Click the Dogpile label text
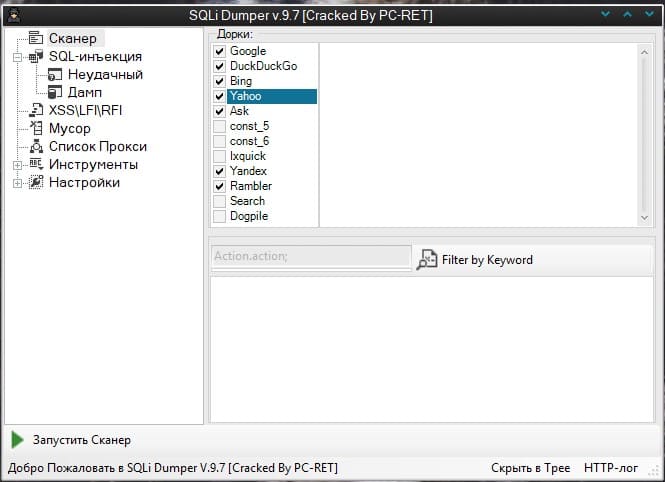665x482 pixels. [249, 216]
